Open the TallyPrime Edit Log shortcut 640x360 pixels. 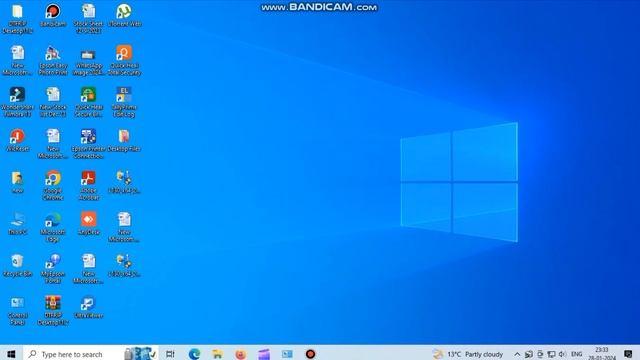click(124, 102)
